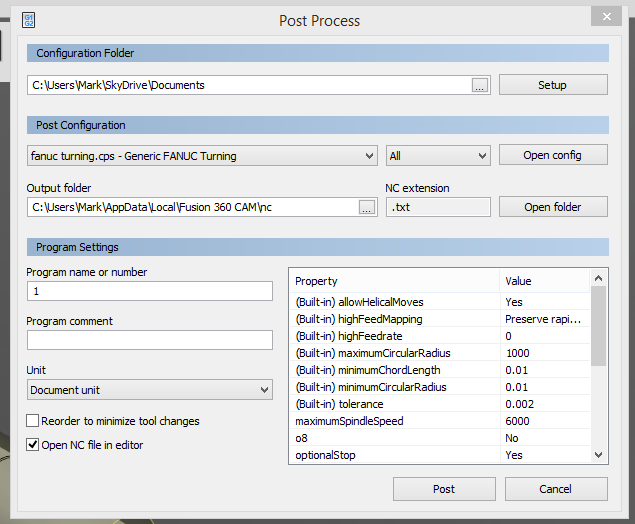The height and width of the screenshot is (524, 635).
Task: Click the Program comment text field
Action: coord(150,340)
